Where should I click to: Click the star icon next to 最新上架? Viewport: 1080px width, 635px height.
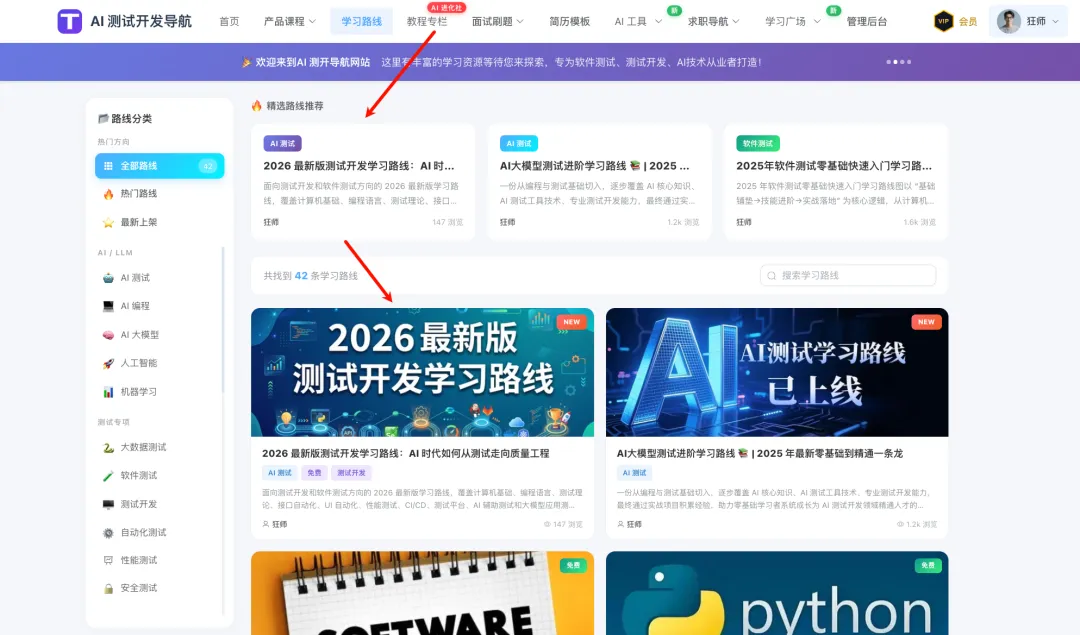click(x=108, y=222)
